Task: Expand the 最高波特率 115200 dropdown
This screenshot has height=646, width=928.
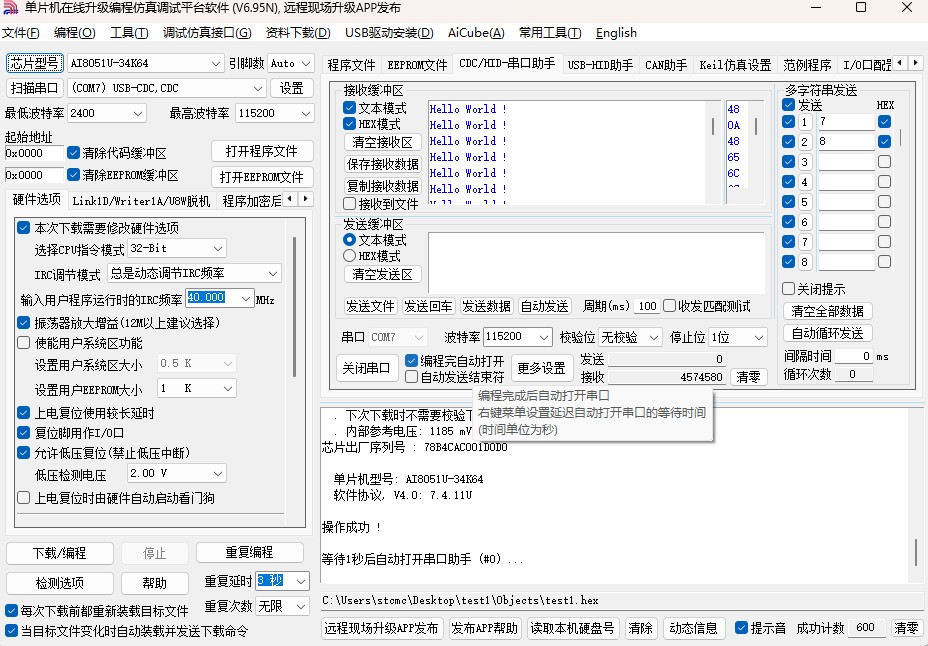Action: click(306, 113)
